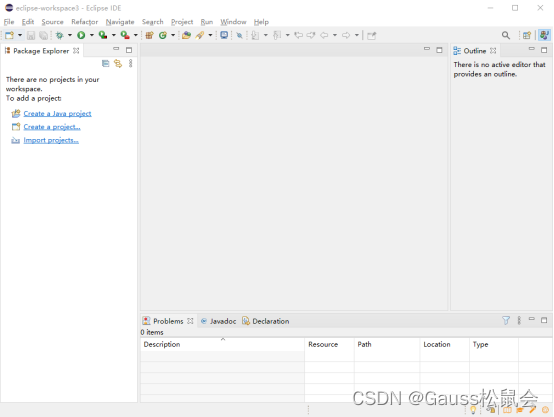The height and width of the screenshot is (417, 554).
Task: Switch to the Declaration tab
Action: tap(265, 321)
